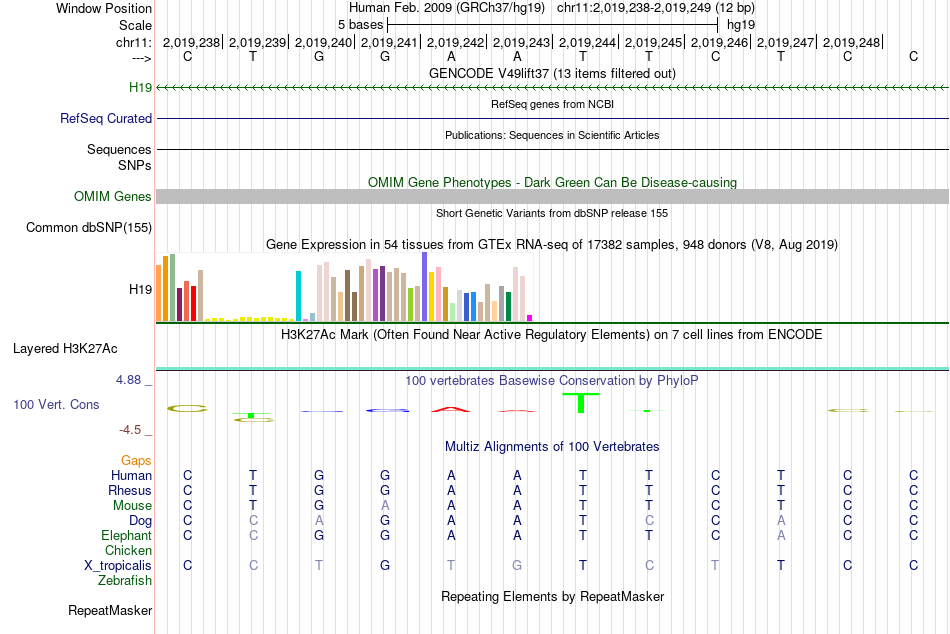Screen dimensions: 950x634
Task: Click the tall green T PhyloP logo
Action: tap(581, 403)
